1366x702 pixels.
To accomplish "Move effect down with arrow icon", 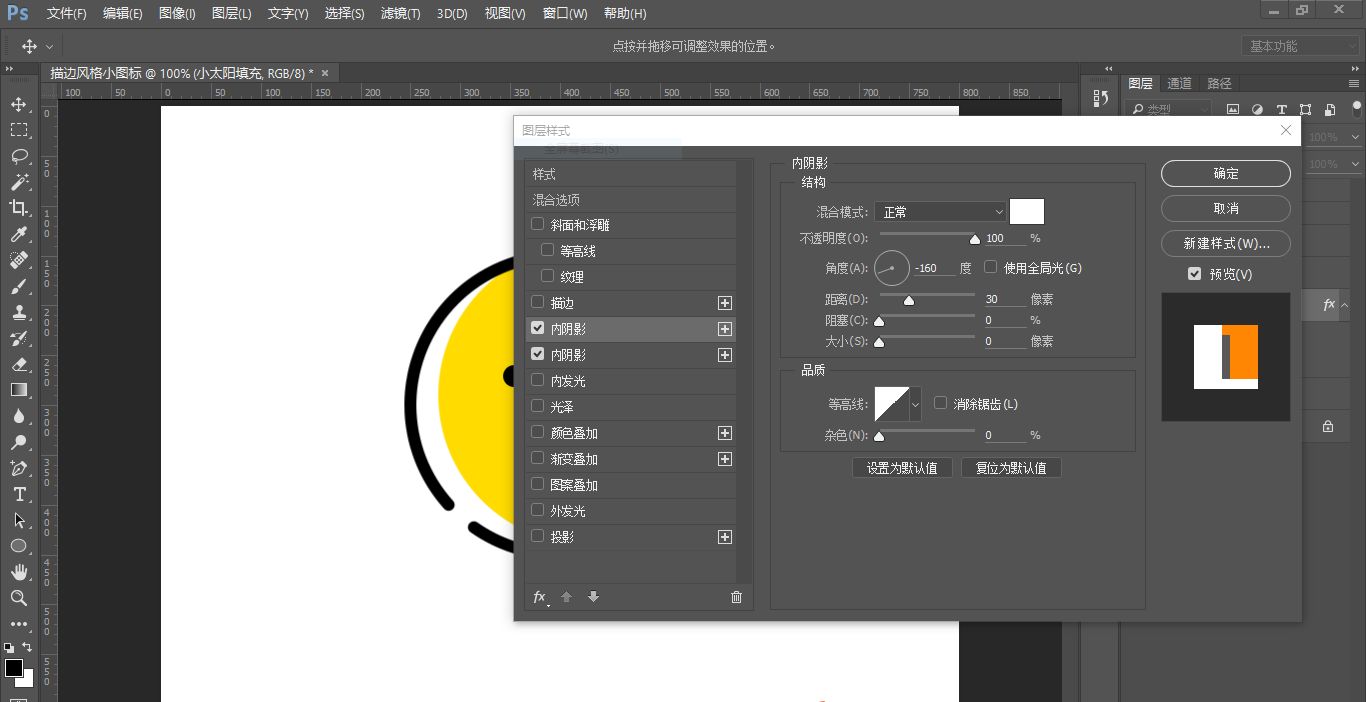I will pos(593,597).
